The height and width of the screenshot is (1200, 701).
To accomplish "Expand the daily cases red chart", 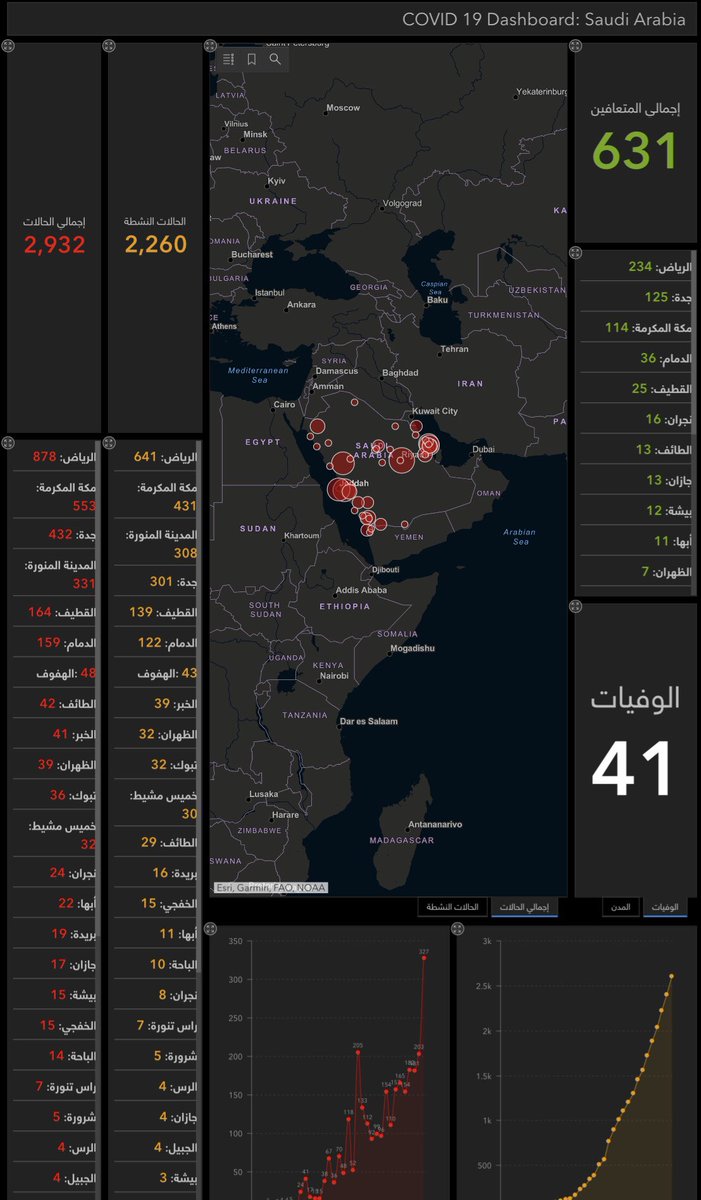I will [210, 930].
